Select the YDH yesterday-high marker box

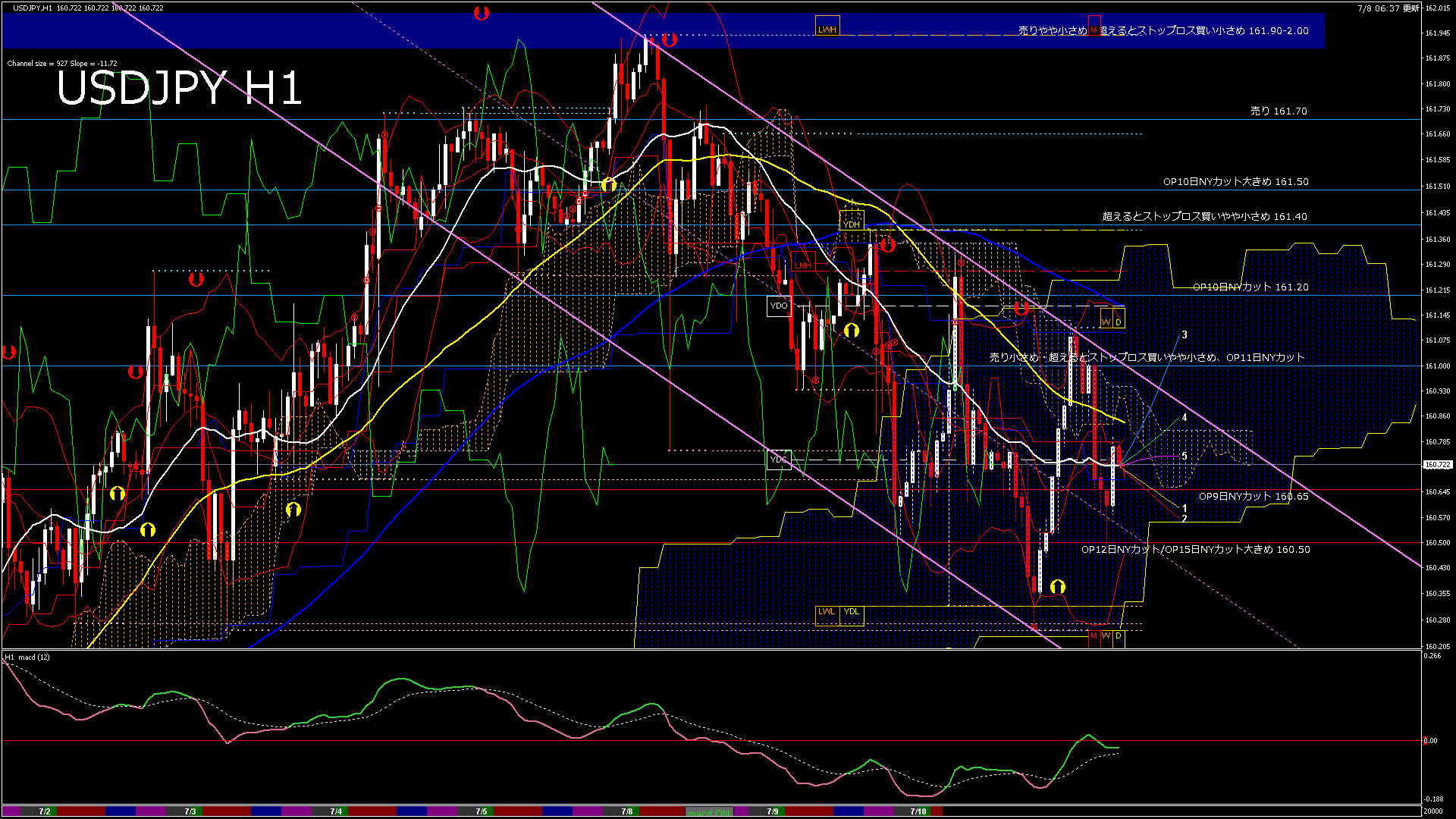(x=852, y=224)
